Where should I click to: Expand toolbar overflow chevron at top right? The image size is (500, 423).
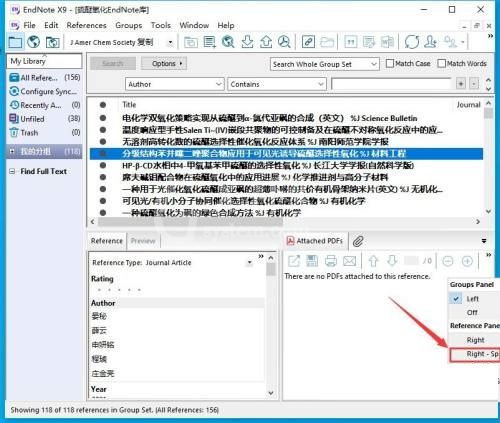tap(490, 36)
